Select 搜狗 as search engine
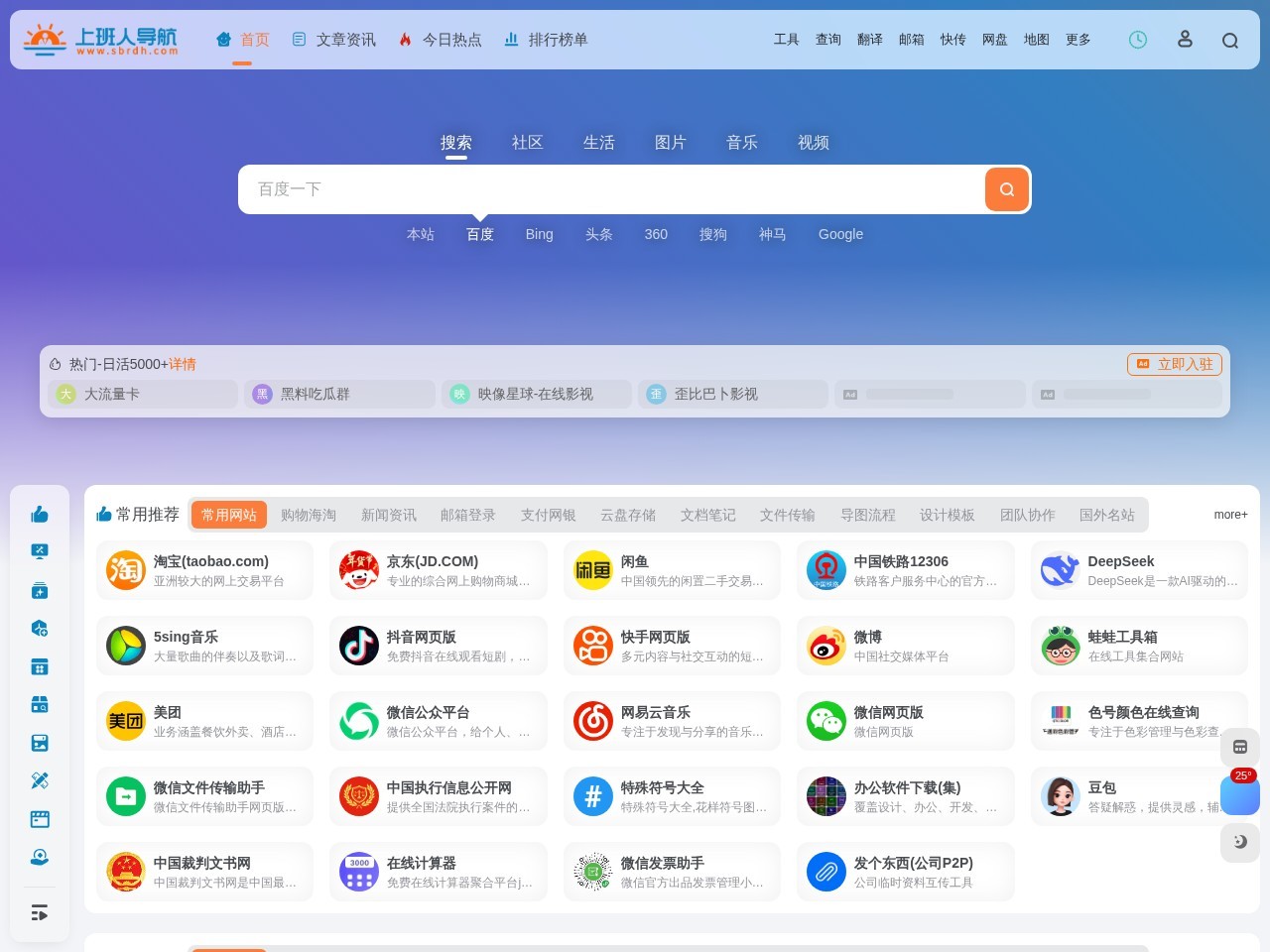Viewport: 1270px width, 952px height. (x=713, y=234)
